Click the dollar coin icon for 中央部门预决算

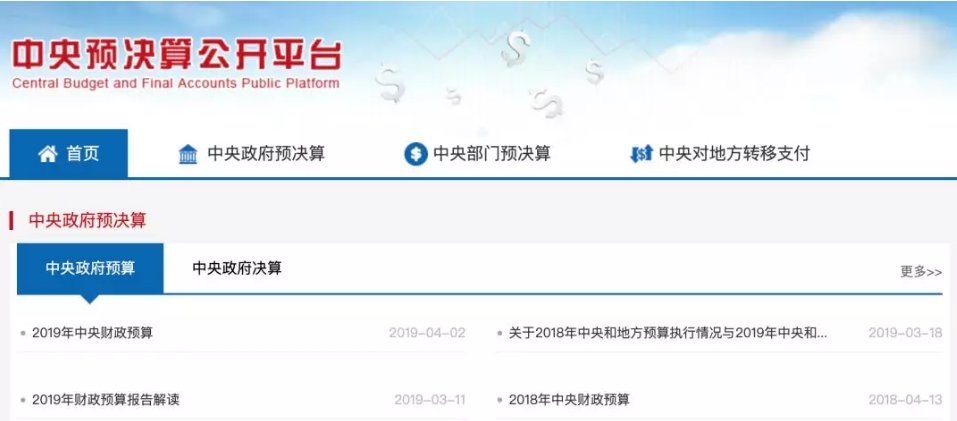click(415, 154)
